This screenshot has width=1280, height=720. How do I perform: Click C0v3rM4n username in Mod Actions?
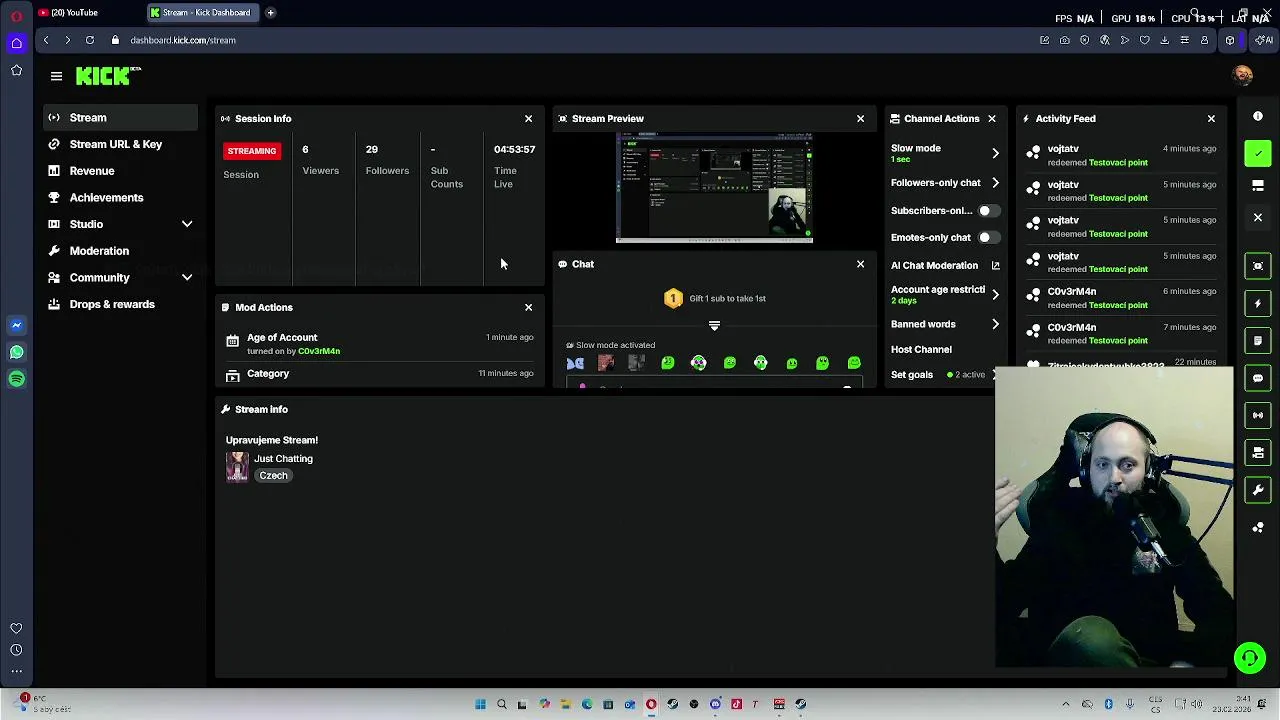pos(319,351)
